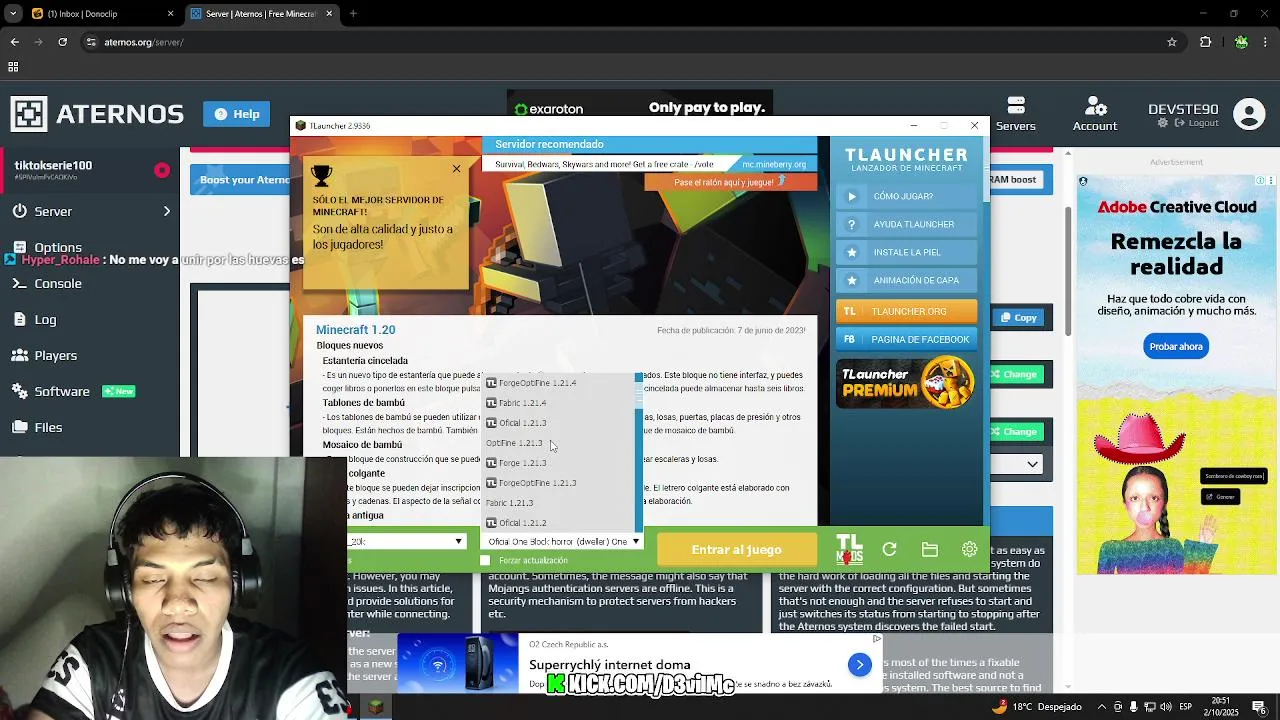Select Oficial 1.21.2 in version list
Image resolution: width=1280 pixels, height=720 pixels.
click(557, 523)
